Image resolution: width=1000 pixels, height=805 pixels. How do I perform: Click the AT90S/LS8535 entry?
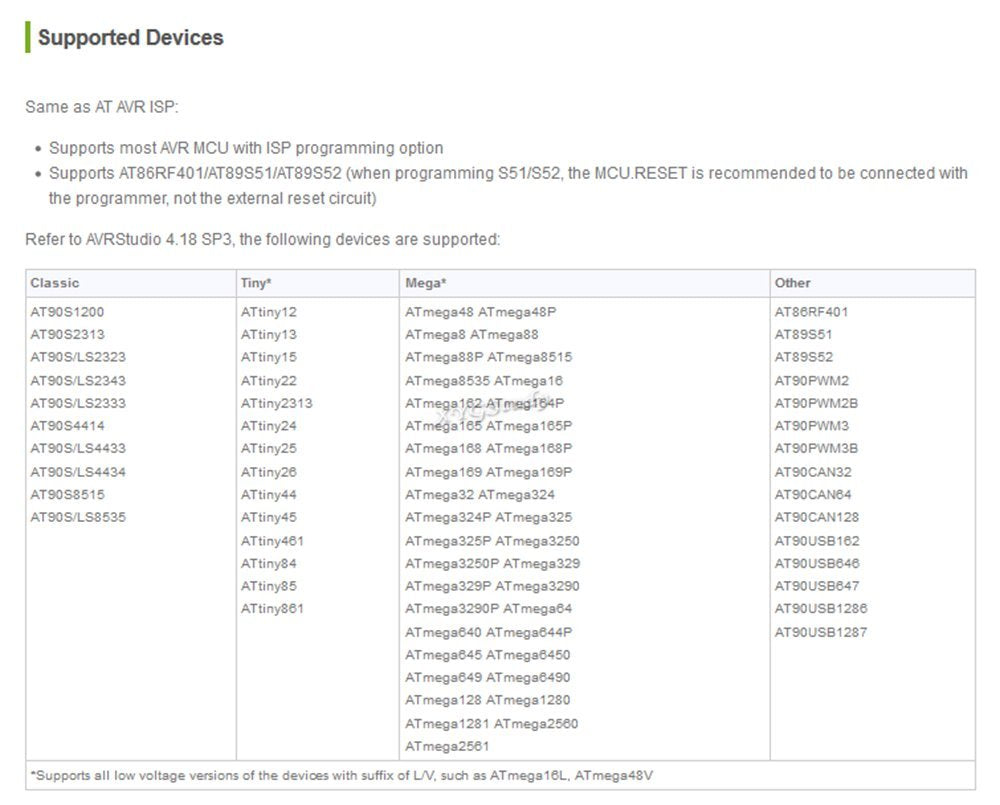(x=78, y=517)
